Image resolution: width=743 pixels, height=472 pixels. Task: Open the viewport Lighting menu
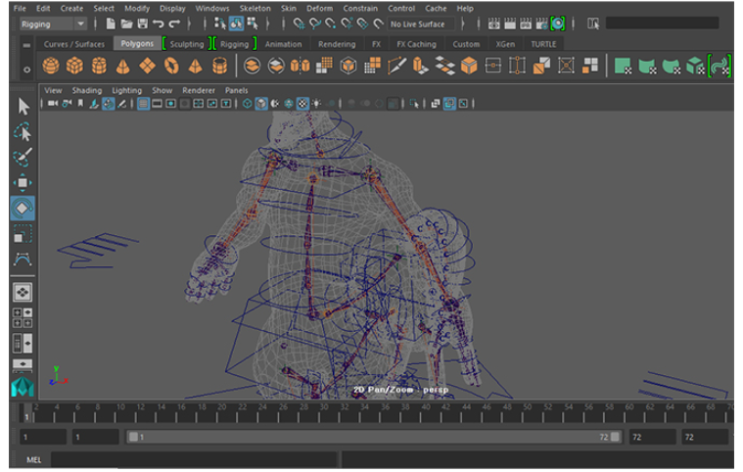127,90
